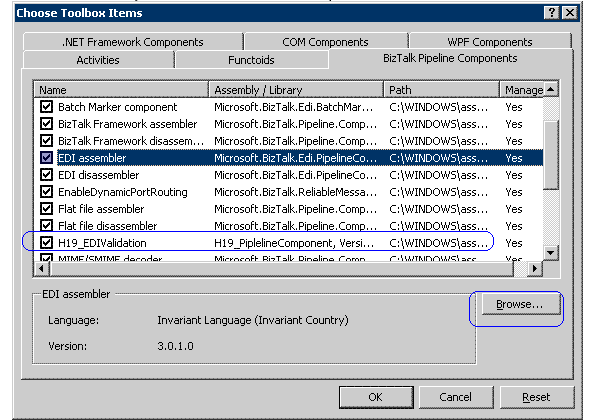This screenshot has height=420, width=594.
Task: Click scroll right arrow of list
Action: (535, 269)
